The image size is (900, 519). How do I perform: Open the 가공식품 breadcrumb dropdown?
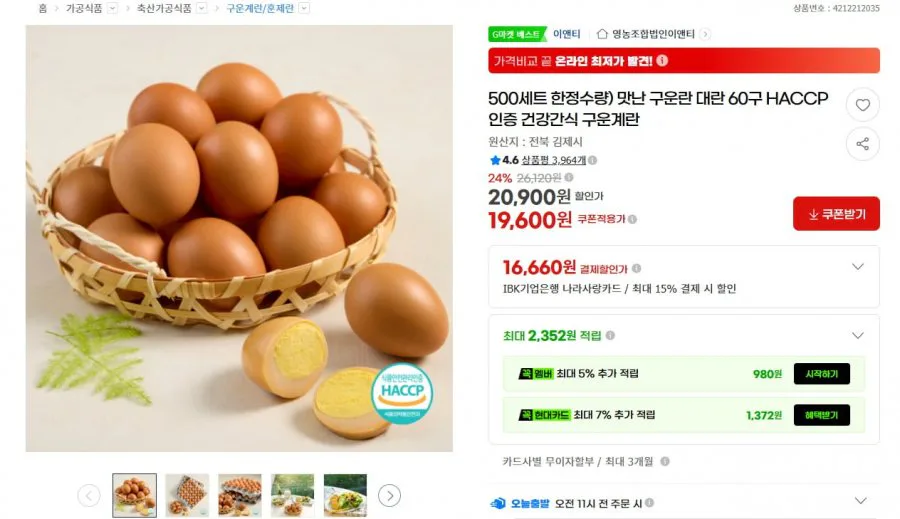[112, 8]
